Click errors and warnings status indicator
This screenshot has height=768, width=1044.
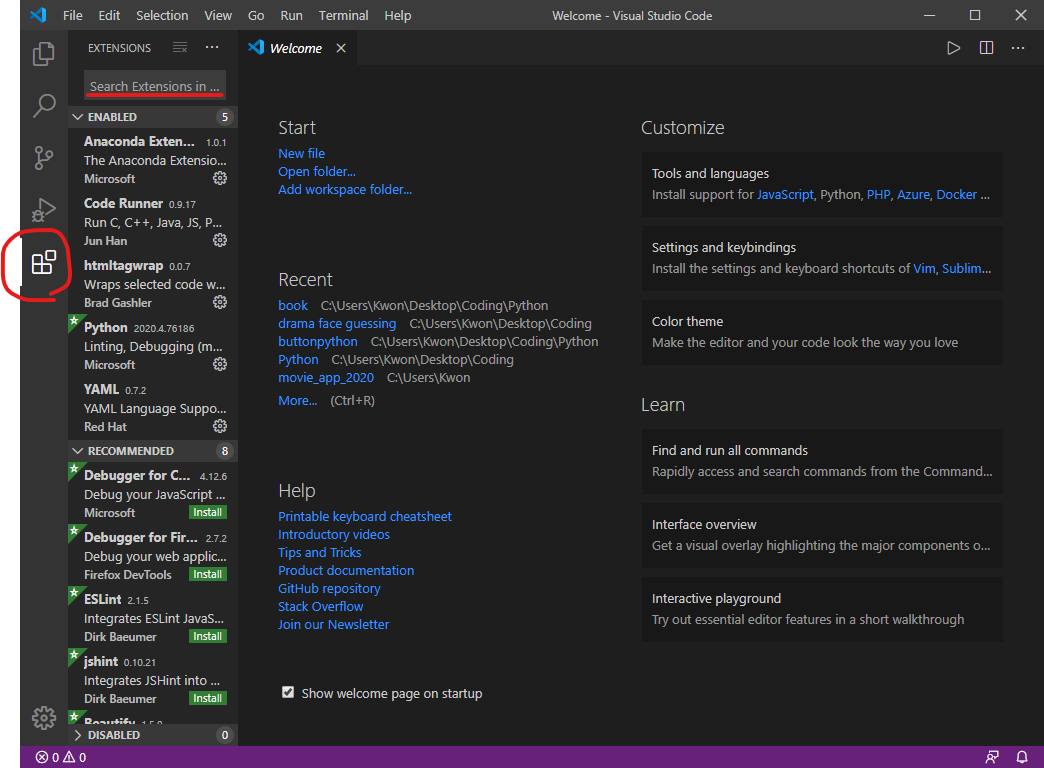61,757
